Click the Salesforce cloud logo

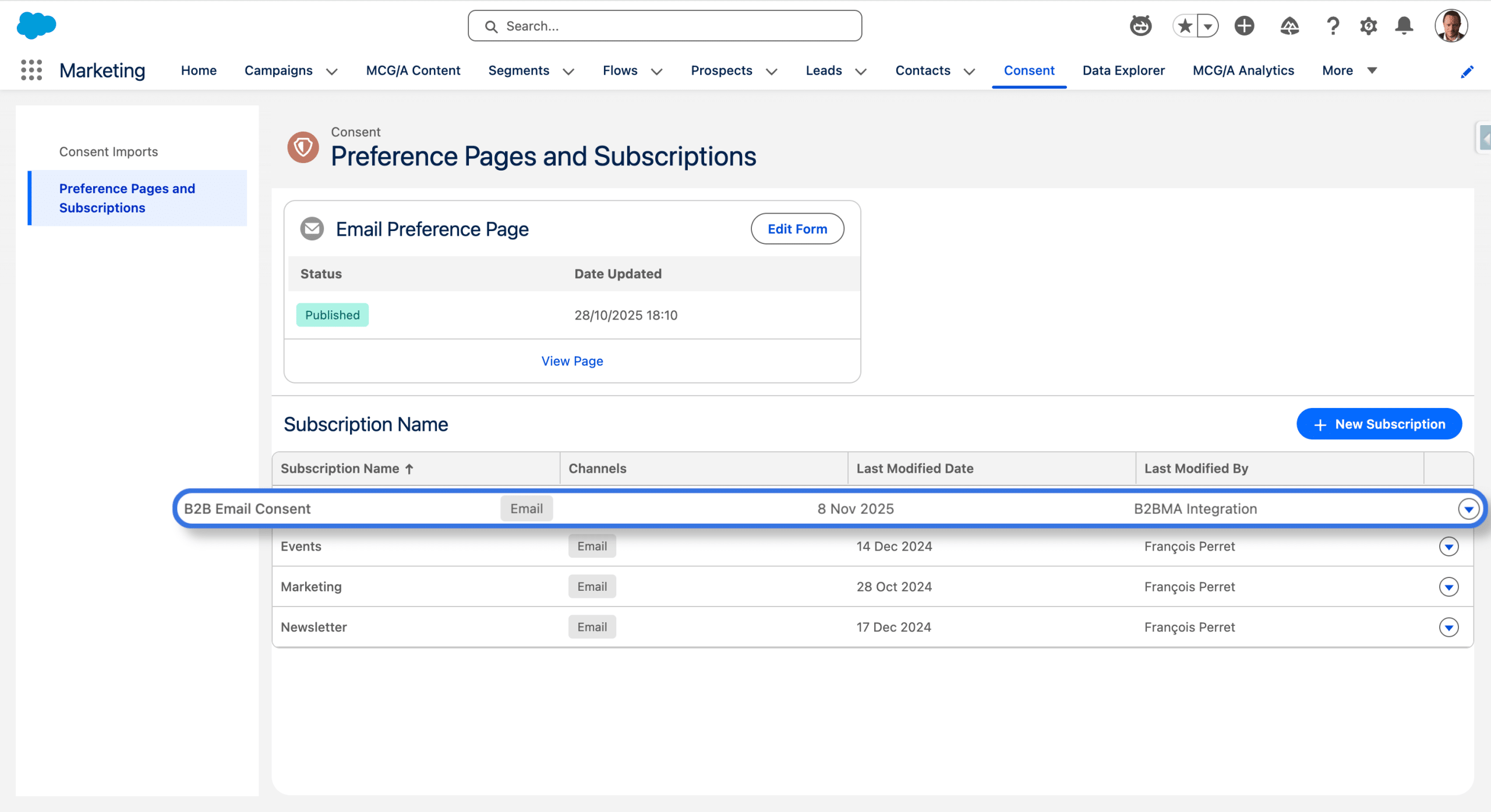coord(36,26)
